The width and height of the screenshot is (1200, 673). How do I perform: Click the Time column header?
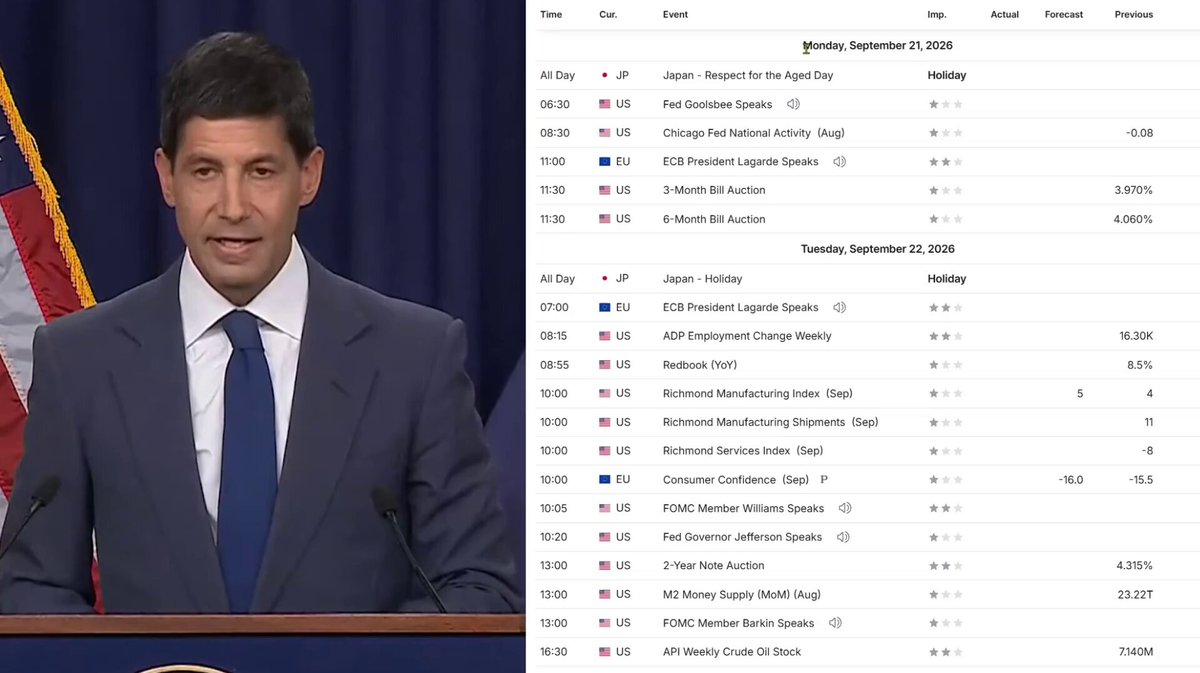(x=551, y=15)
